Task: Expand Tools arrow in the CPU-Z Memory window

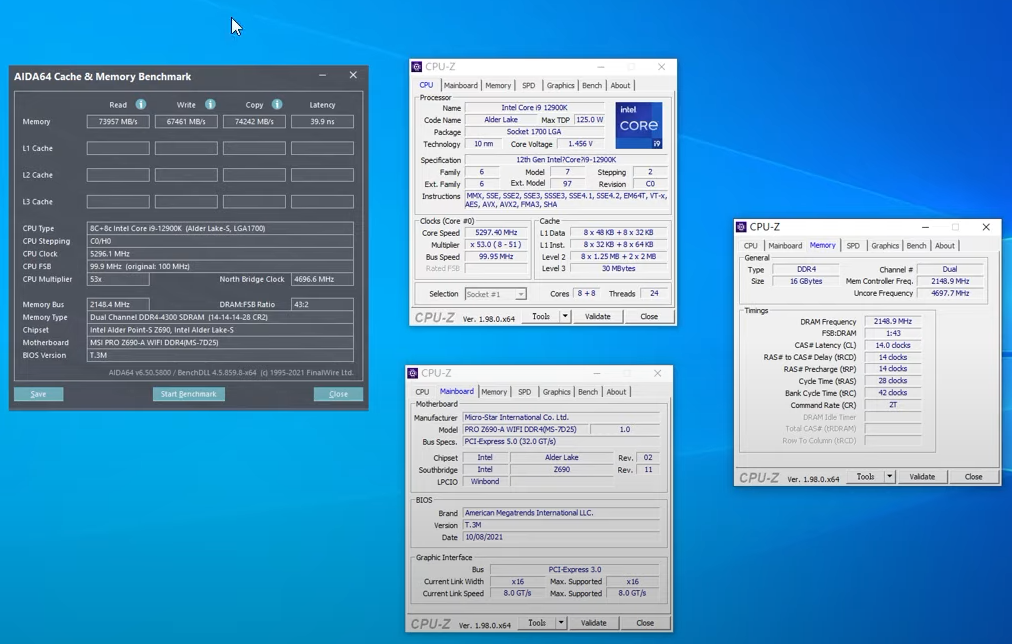Action: point(889,477)
